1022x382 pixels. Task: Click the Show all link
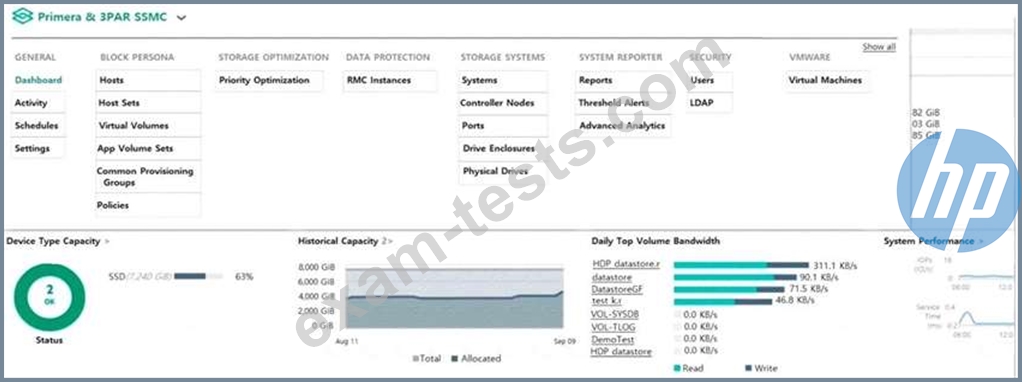[879, 47]
